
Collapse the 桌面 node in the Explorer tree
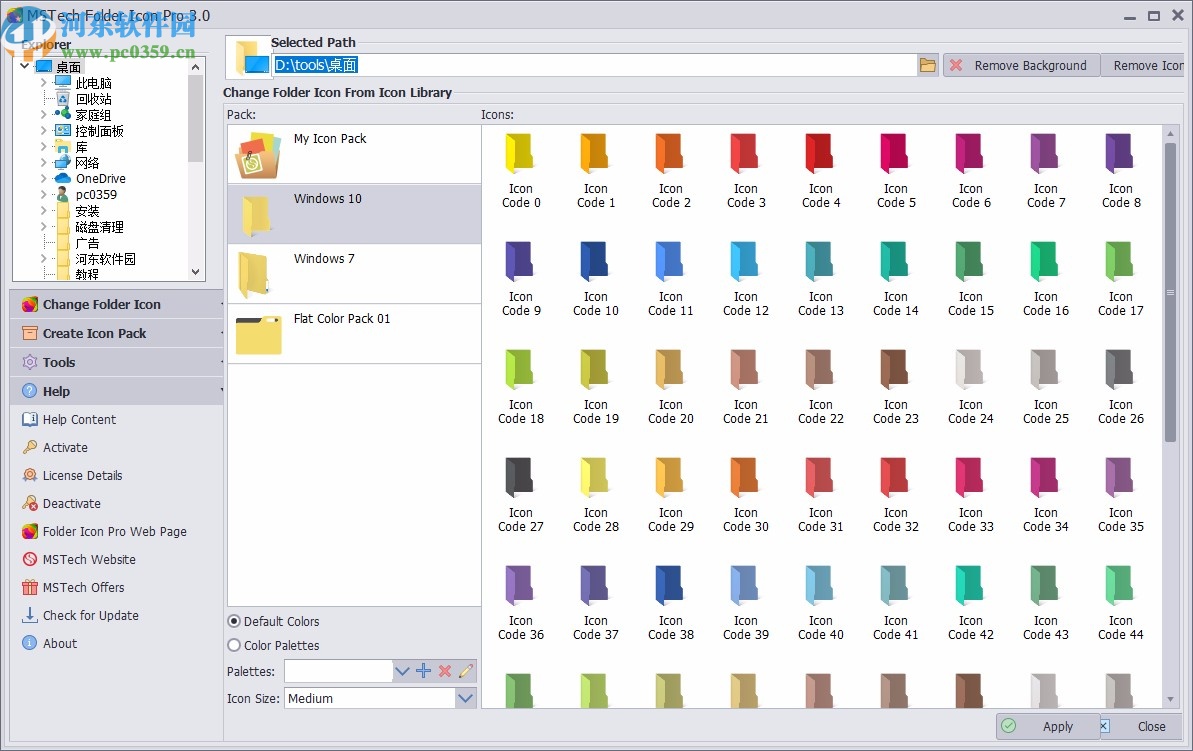click(x=25, y=66)
